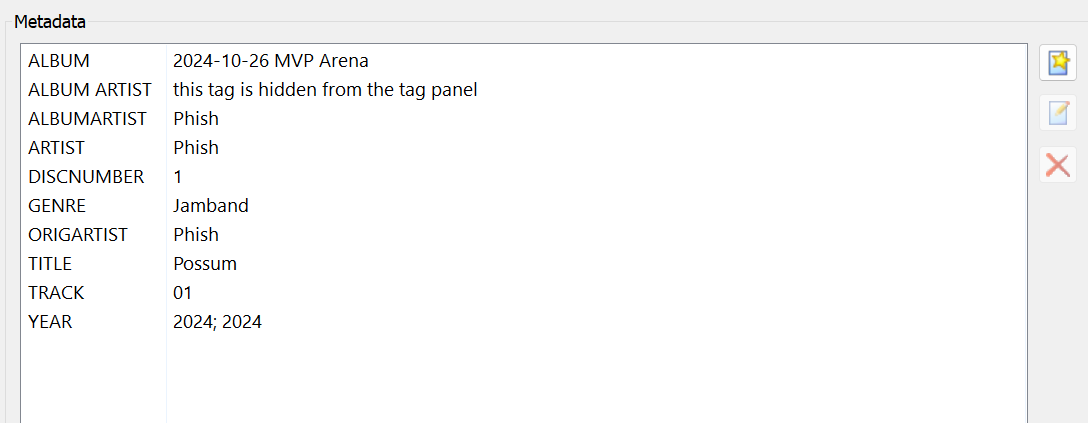1088x423 pixels.
Task: Select the TITLE tag name
Action: pyautogui.click(x=50, y=264)
